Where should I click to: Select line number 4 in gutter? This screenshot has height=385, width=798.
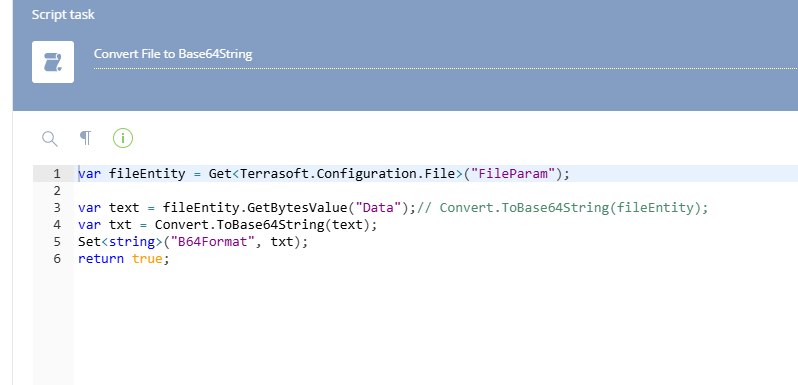[56, 225]
